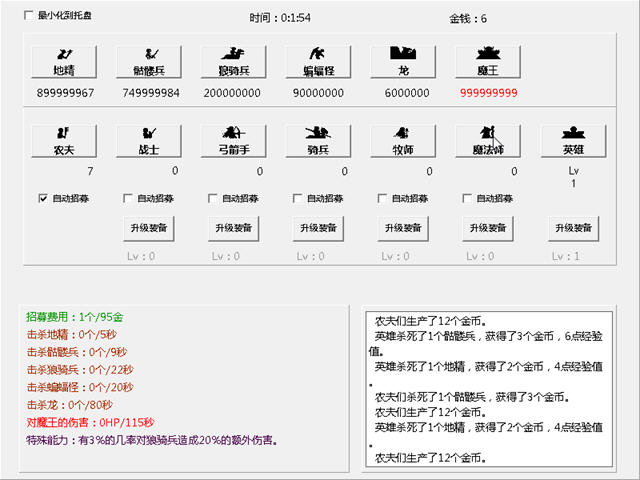Screen dimensions: 640x480
Task: Uncheck 自动招募 under 农夫
Action: (x=43, y=198)
